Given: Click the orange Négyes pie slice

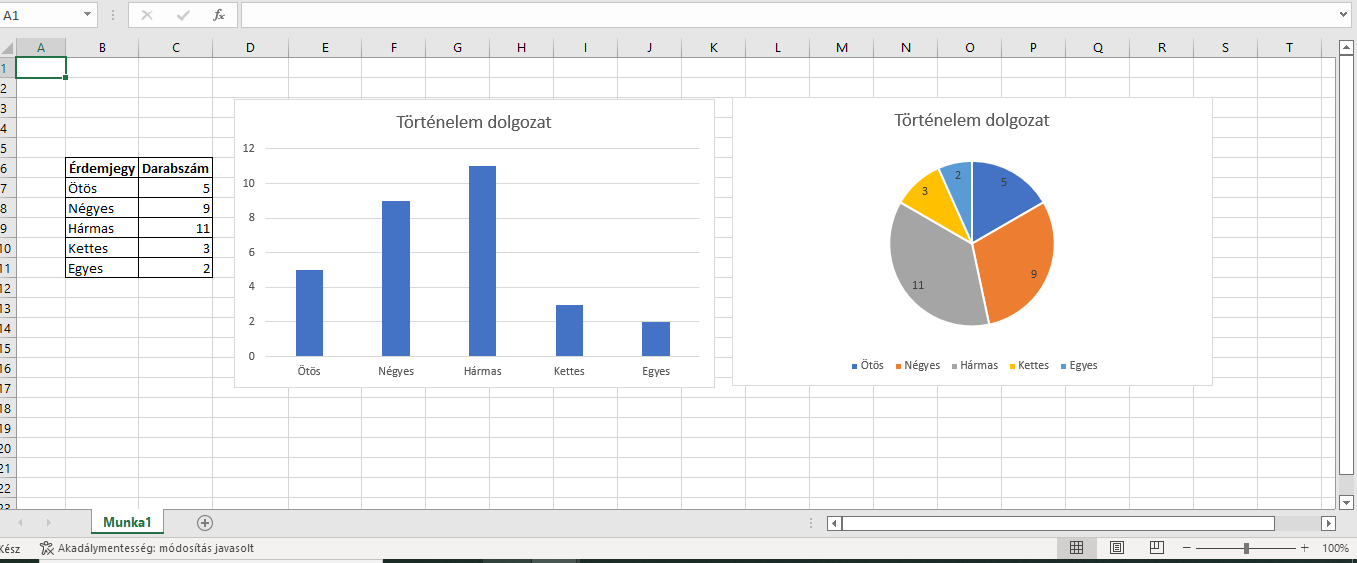Looking at the screenshot, I should tap(1014, 265).
